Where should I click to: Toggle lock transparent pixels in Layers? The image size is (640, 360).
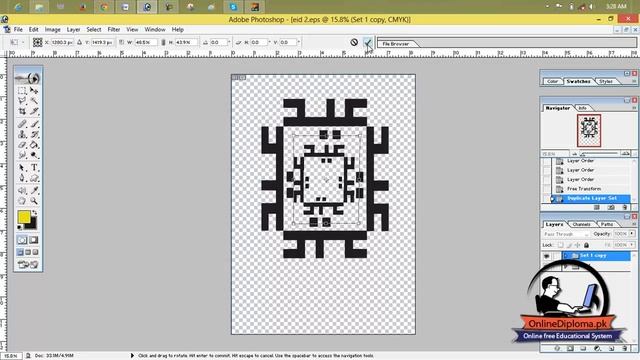coord(560,245)
